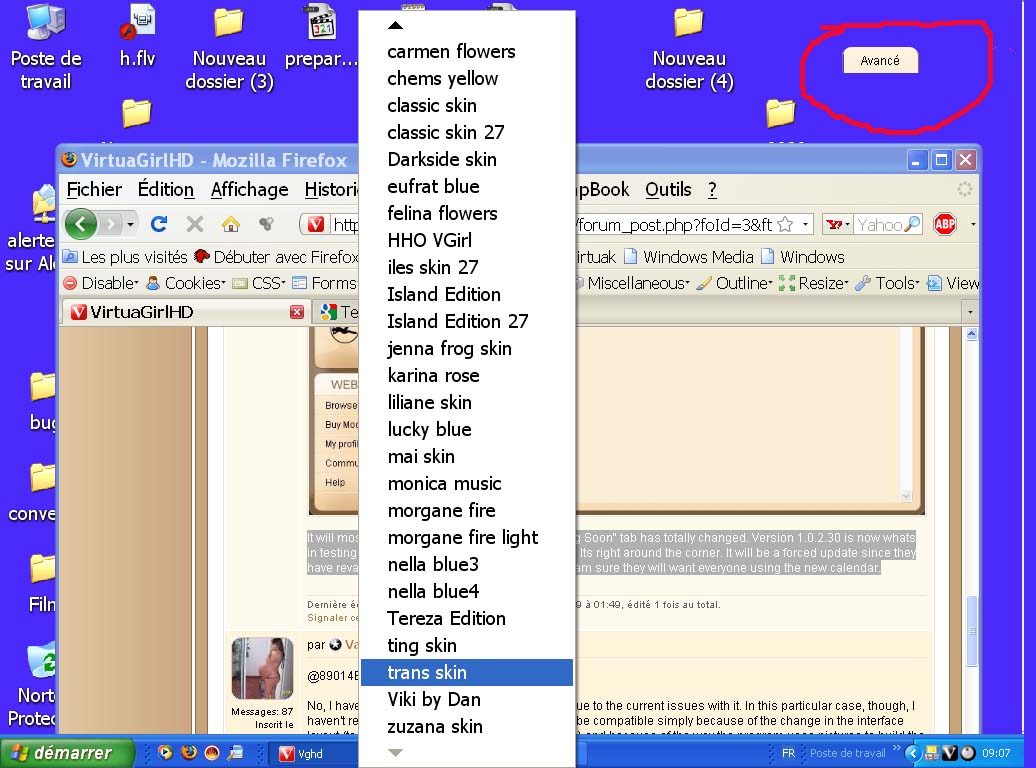This screenshot has height=768, width=1036.
Task: Open the Windows Media bookmark
Action: pos(689,257)
